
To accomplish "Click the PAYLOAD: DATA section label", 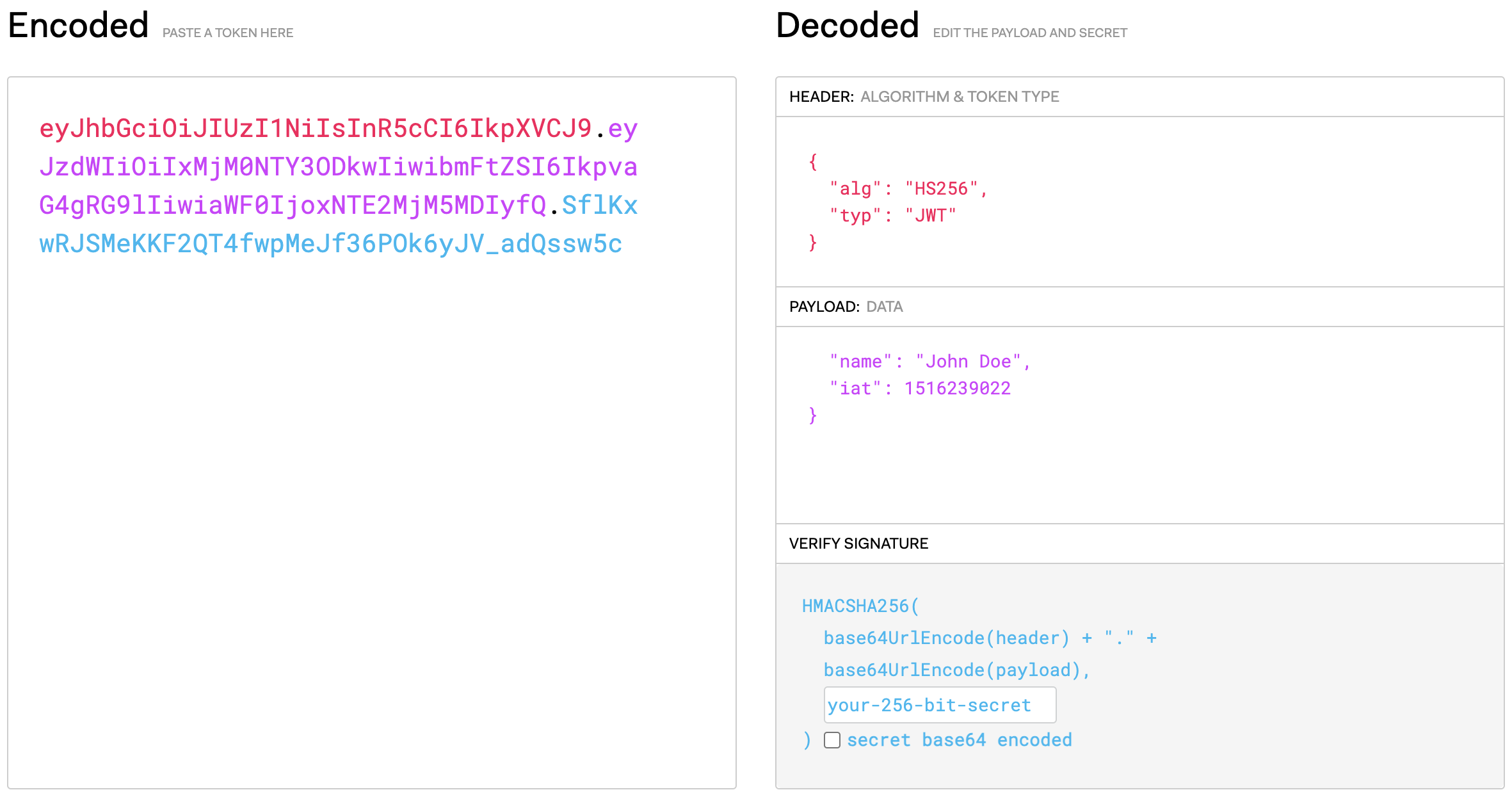I will 846,307.
